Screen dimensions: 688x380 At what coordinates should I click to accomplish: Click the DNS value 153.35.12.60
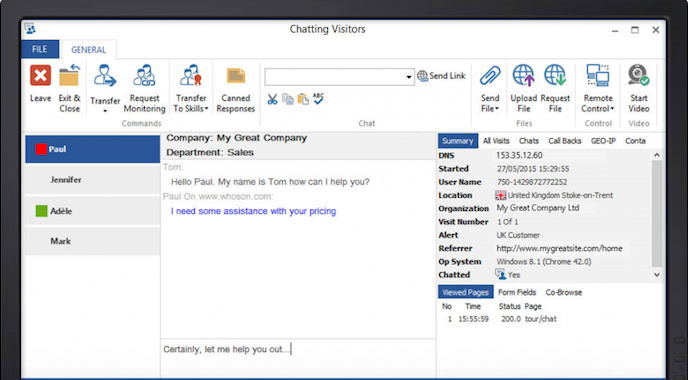(519, 155)
